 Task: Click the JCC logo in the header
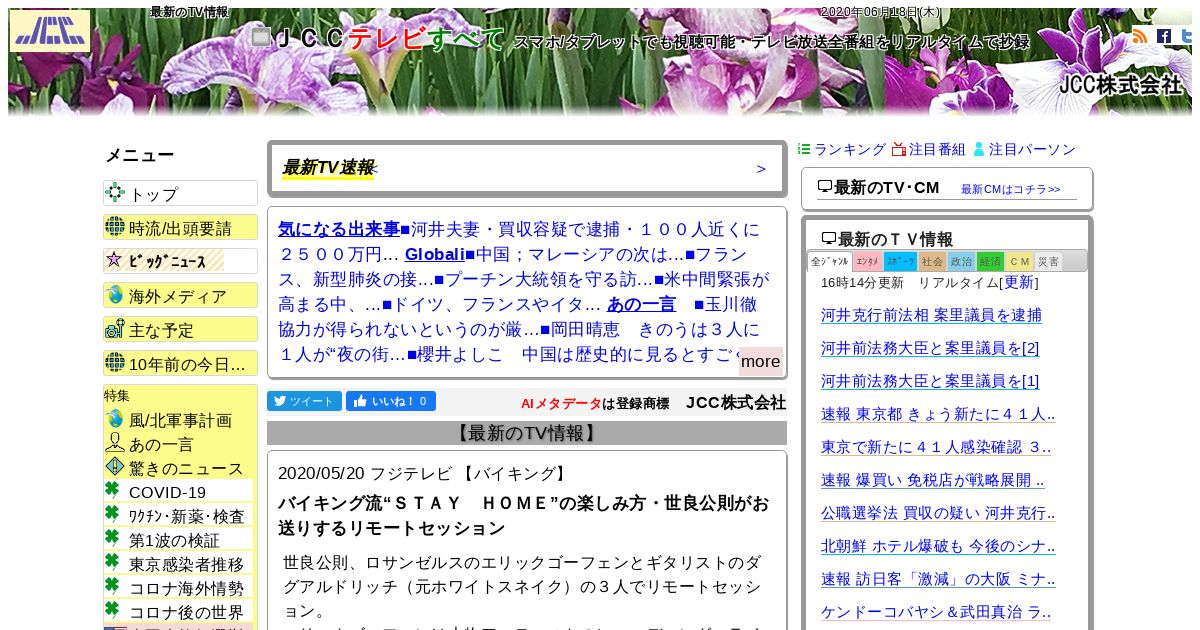[x=50, y=31]
